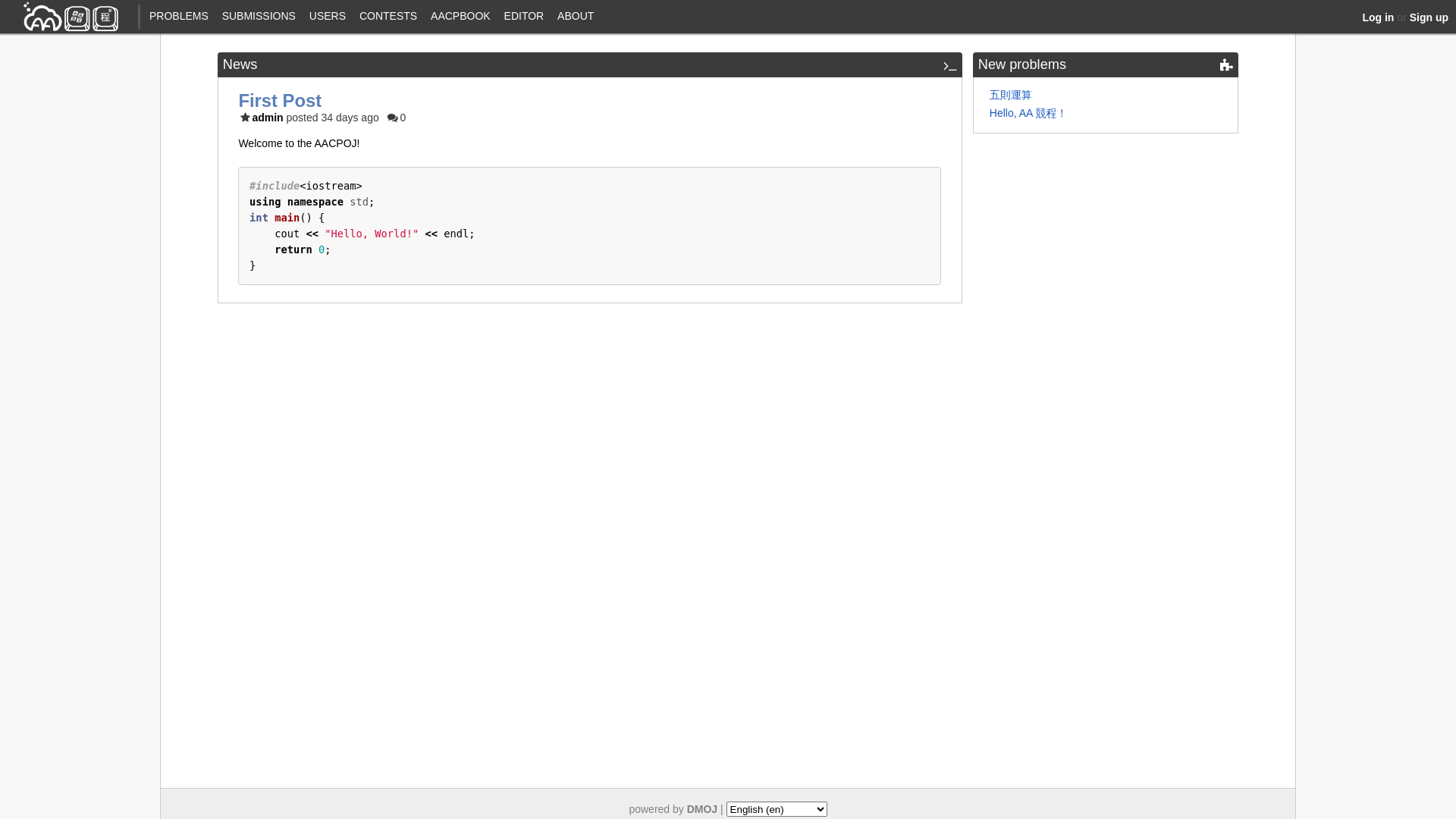This screenshot has width=1456, height=819.
Task: Click the cout 'Hello, World!' code line
Action: [375, 234]
